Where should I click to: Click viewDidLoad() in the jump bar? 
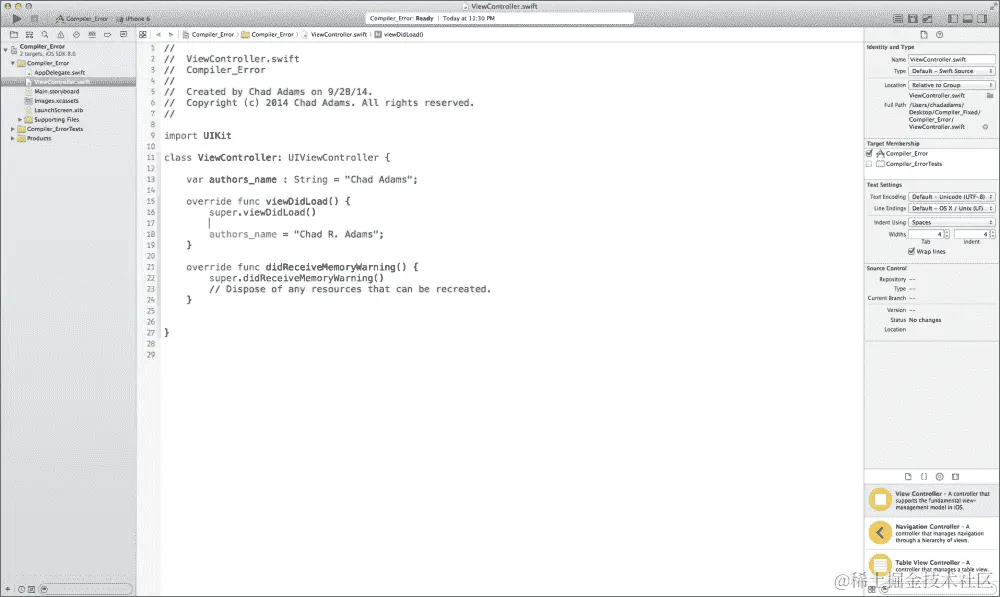(x=399, y=34)
